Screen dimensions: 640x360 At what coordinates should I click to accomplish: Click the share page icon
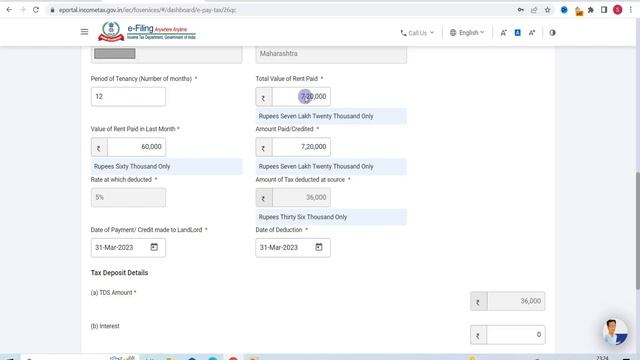[534, 10]
